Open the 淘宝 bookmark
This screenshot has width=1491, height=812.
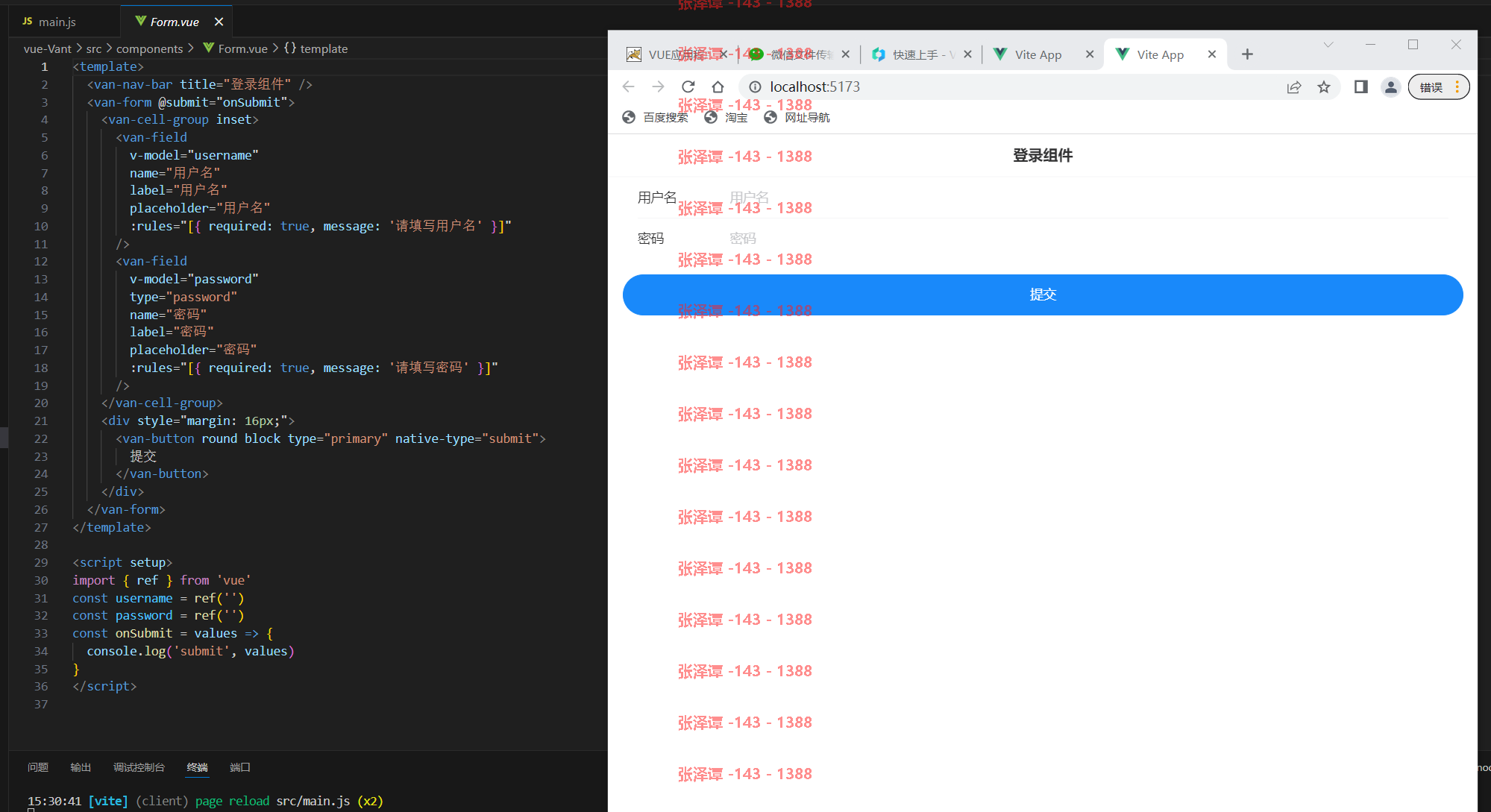pyautogui.click(x=726, y=117)
